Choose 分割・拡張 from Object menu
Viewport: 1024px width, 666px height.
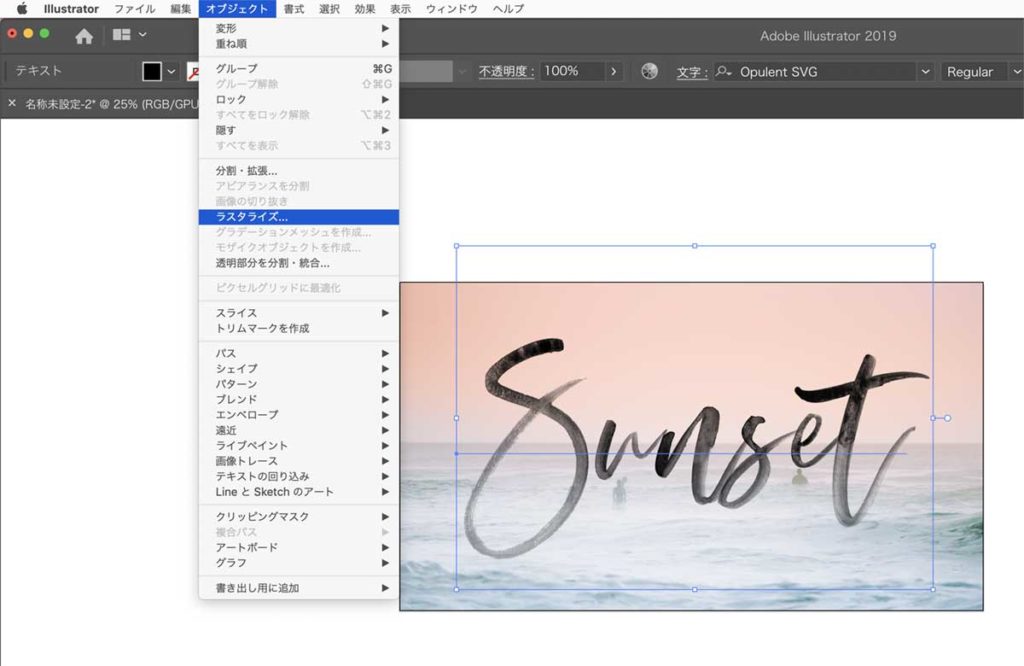(246, 171)
